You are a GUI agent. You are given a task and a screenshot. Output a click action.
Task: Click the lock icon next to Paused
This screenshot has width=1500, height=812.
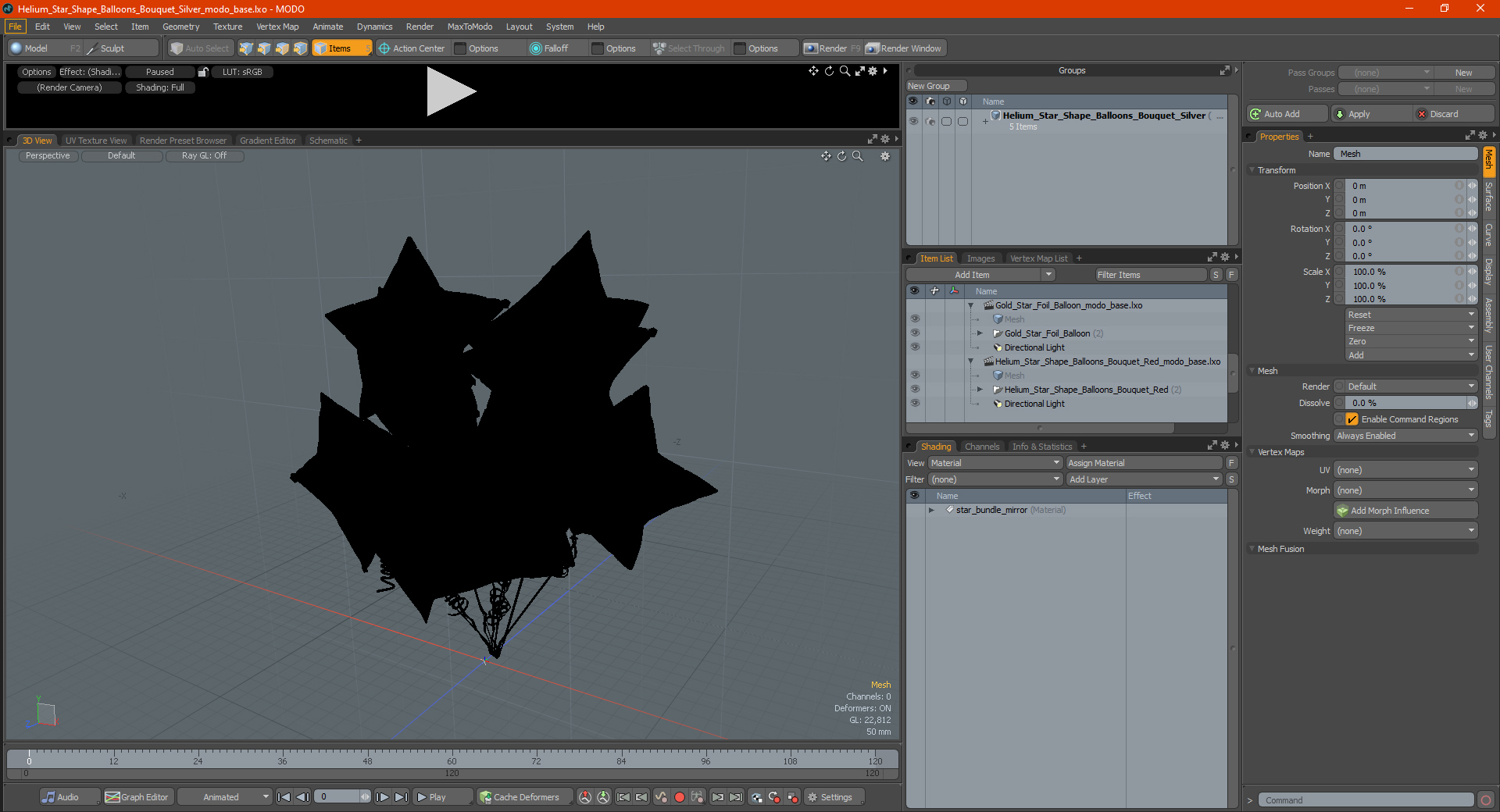(203, 72)
